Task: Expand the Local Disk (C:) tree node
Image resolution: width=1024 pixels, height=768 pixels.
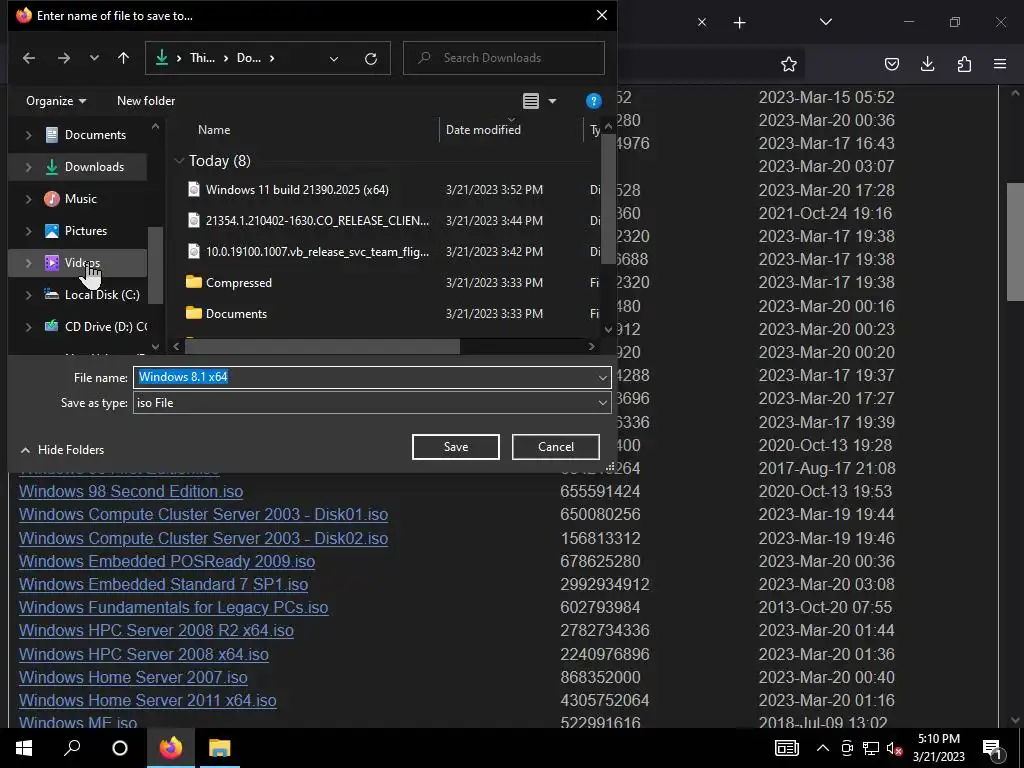Action: (28, 295)
